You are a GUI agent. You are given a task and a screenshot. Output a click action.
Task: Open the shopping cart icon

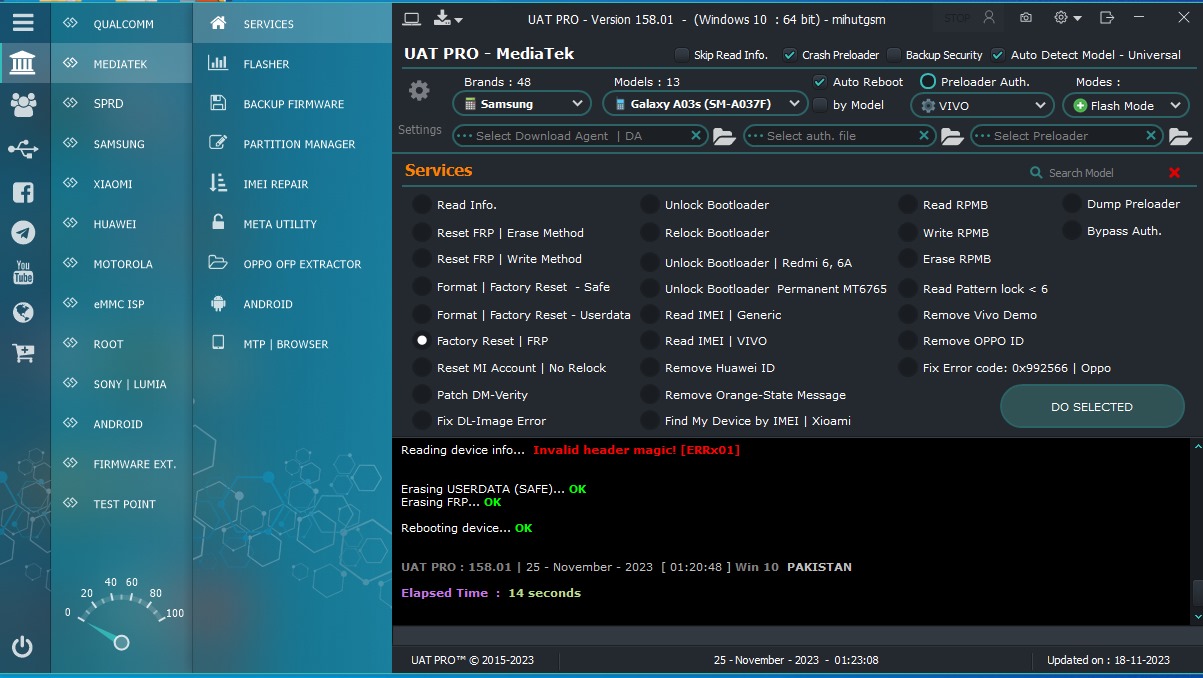pyautogui.click(x=23, y=352)
